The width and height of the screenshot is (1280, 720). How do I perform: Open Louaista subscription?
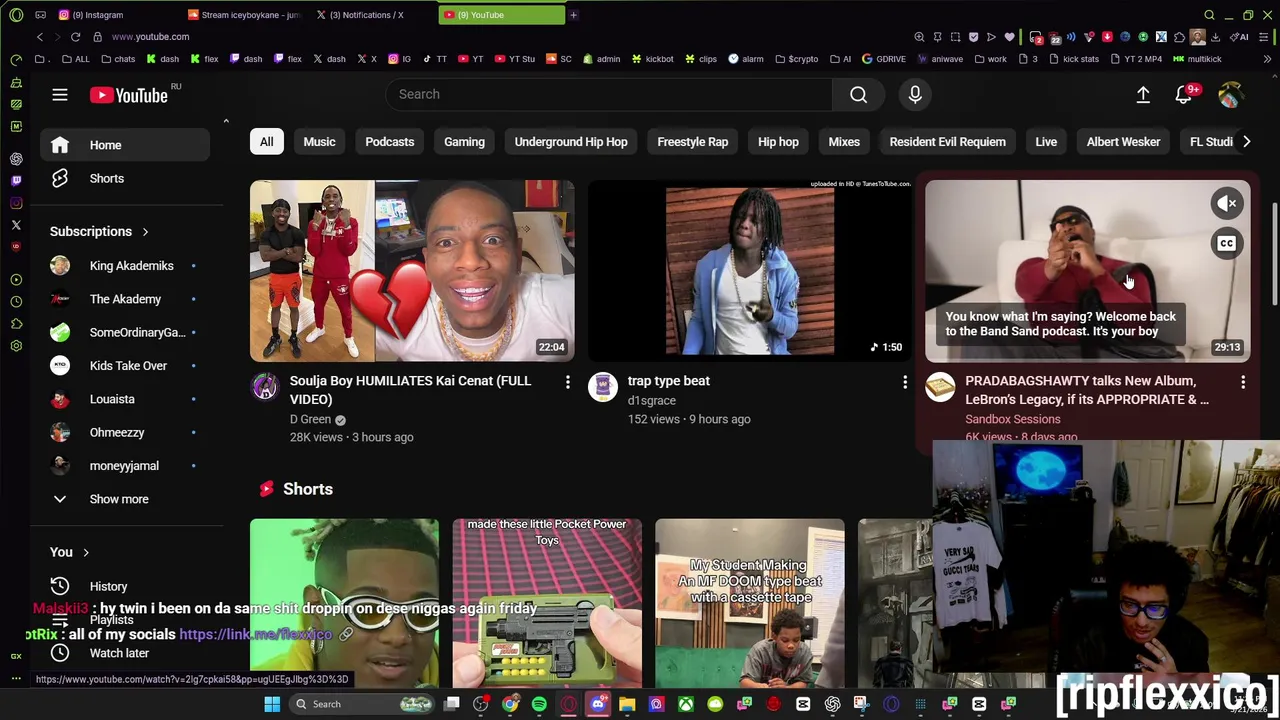tap(125, 399)
